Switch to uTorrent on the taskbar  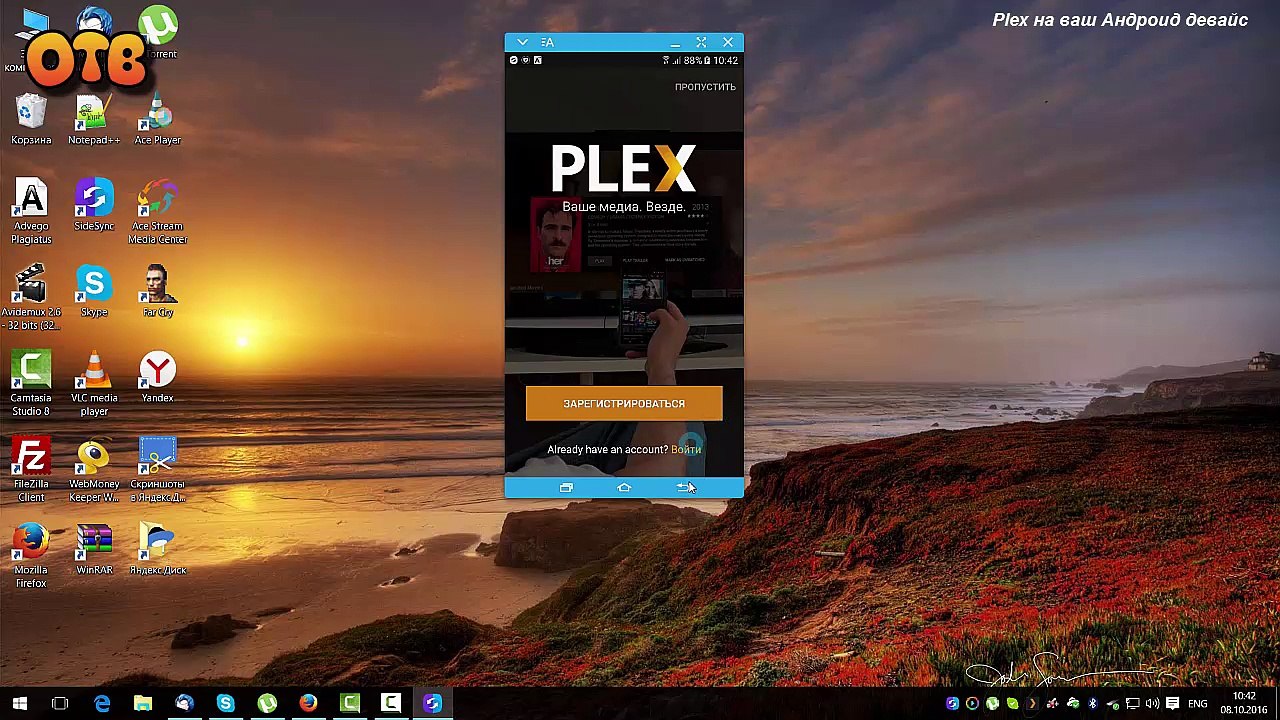267,704
